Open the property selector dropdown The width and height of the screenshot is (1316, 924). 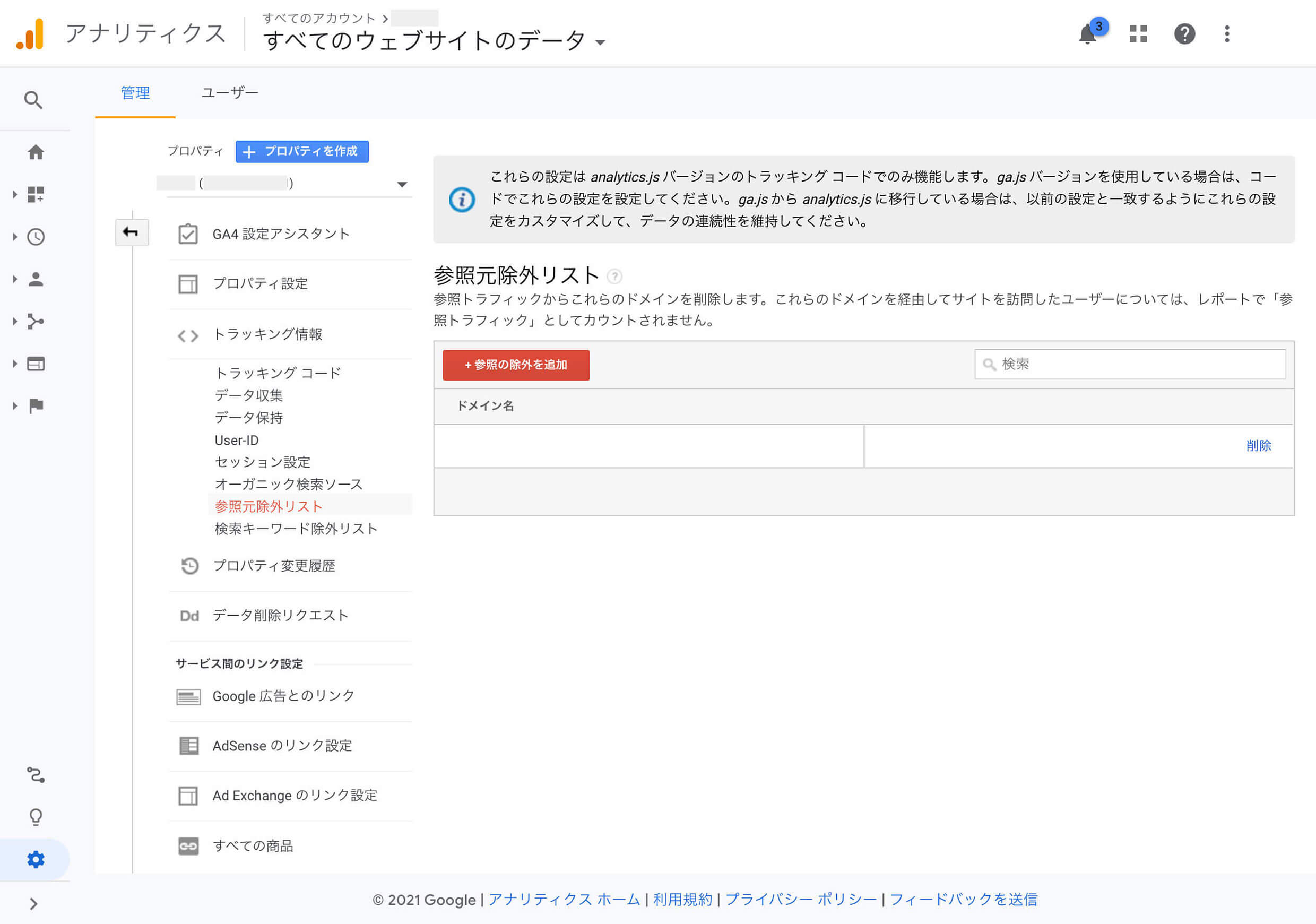(x=401, y=185)
